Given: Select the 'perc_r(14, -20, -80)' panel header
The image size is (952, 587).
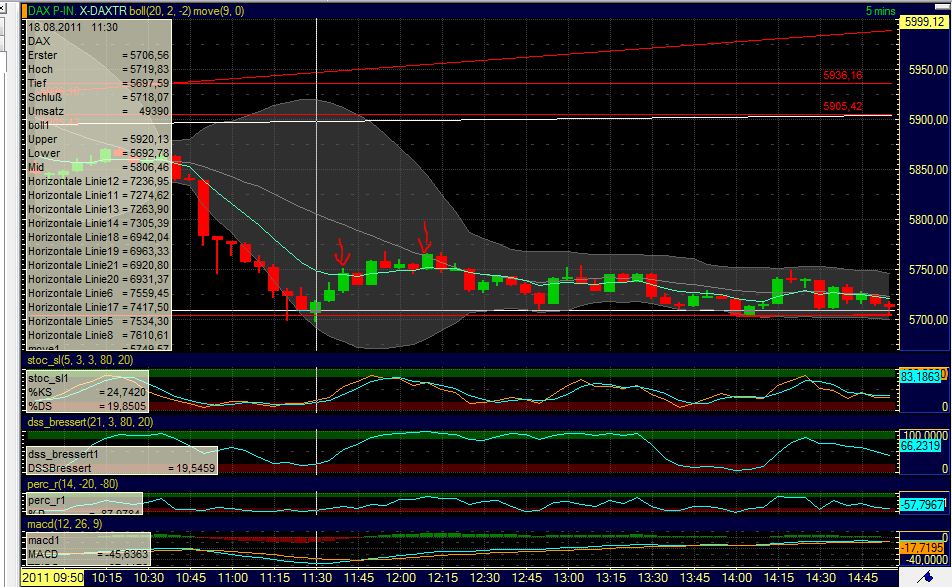Looking at the screenshot, I should pos(72,484).
